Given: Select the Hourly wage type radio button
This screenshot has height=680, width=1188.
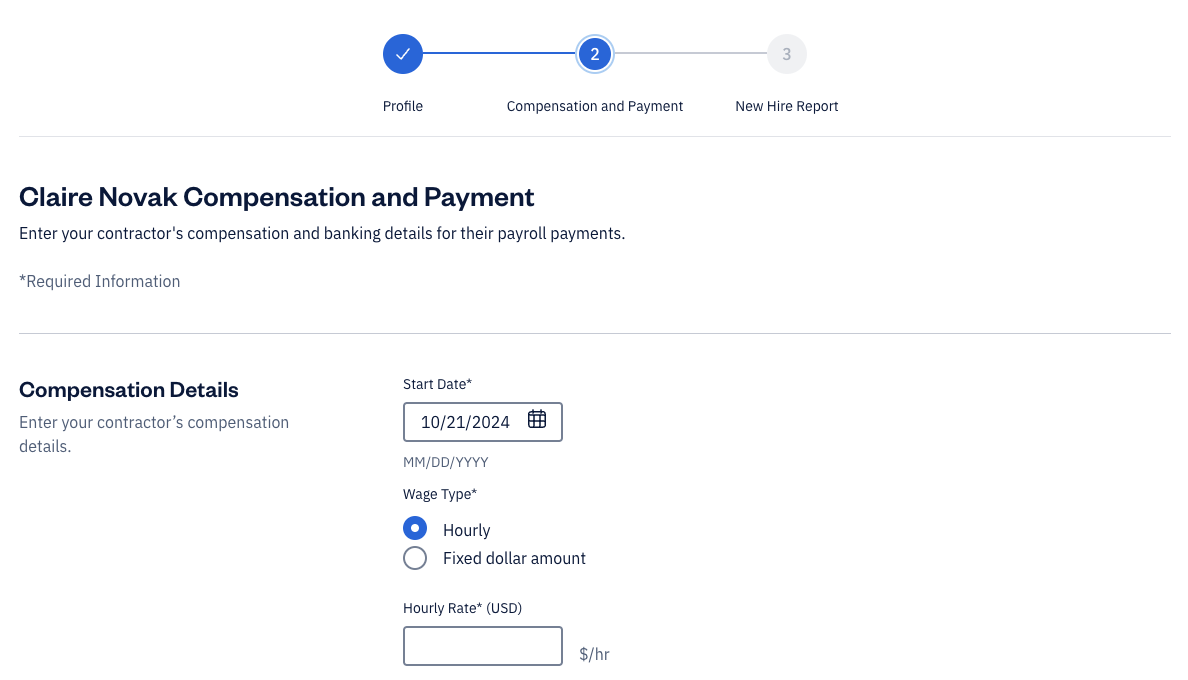Looking at the screenshot, I should pyautogui.click(x=415, y=528).
